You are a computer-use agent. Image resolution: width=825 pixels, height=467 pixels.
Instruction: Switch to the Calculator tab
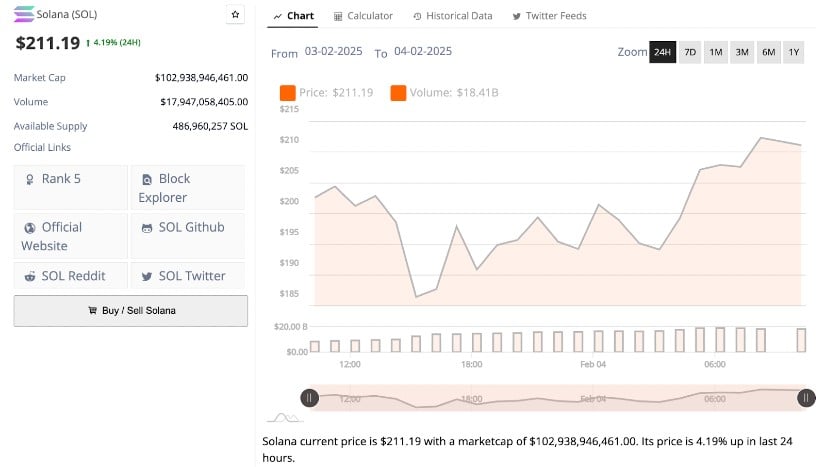[x=363, y=16]
